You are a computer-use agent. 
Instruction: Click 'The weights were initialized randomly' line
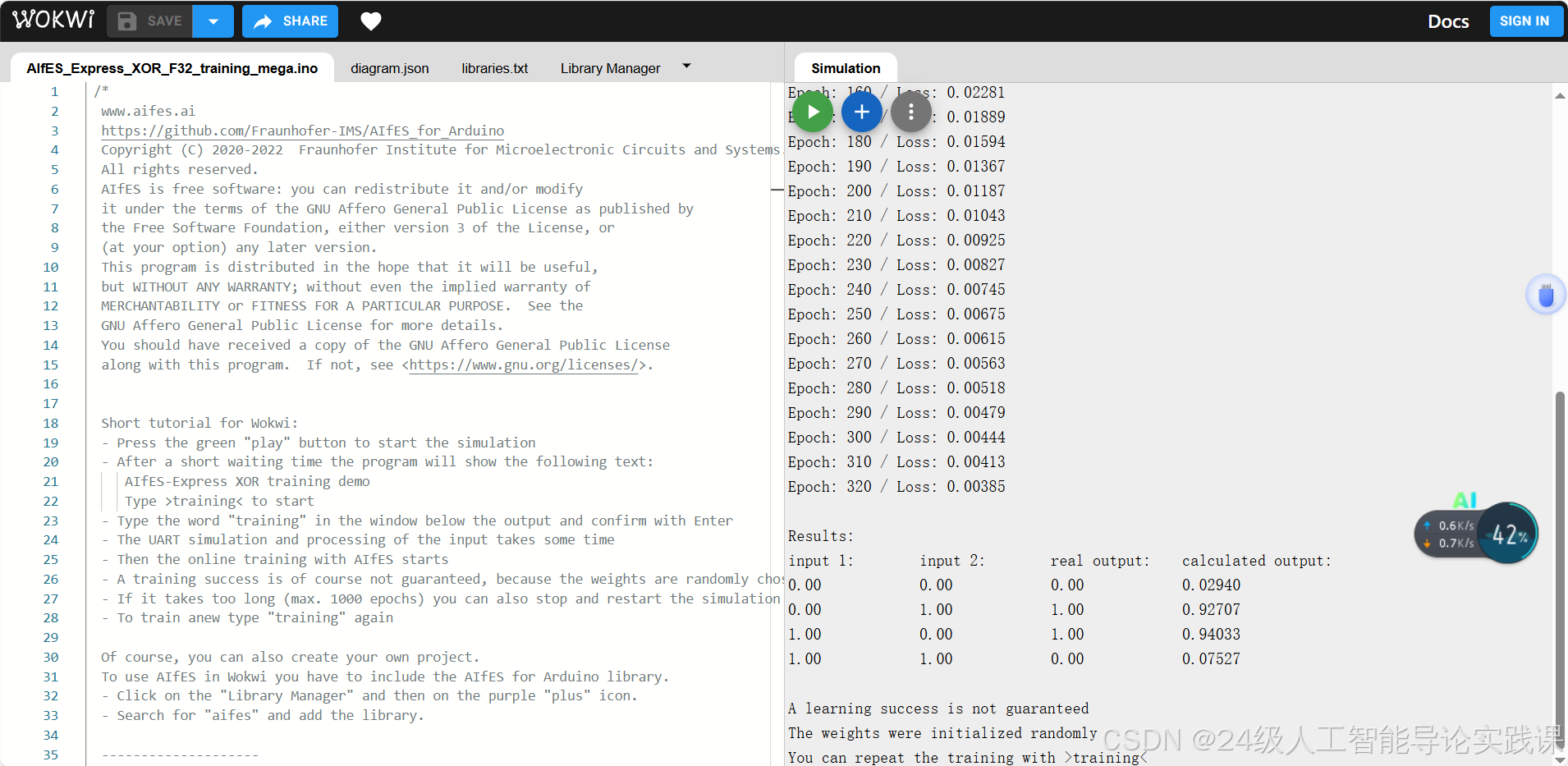pos(942,733)
